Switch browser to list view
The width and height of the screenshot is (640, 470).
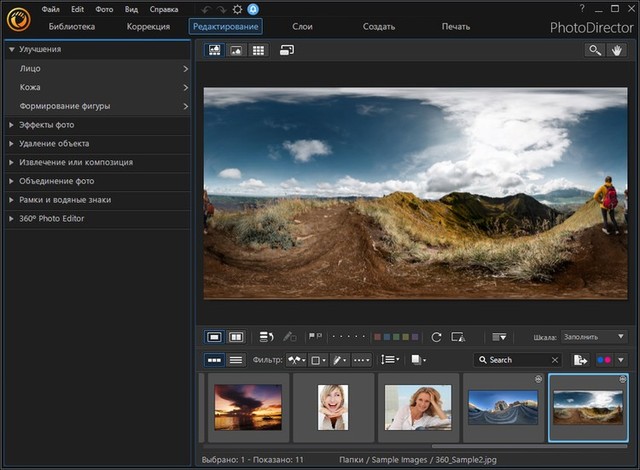pos(236,360)
